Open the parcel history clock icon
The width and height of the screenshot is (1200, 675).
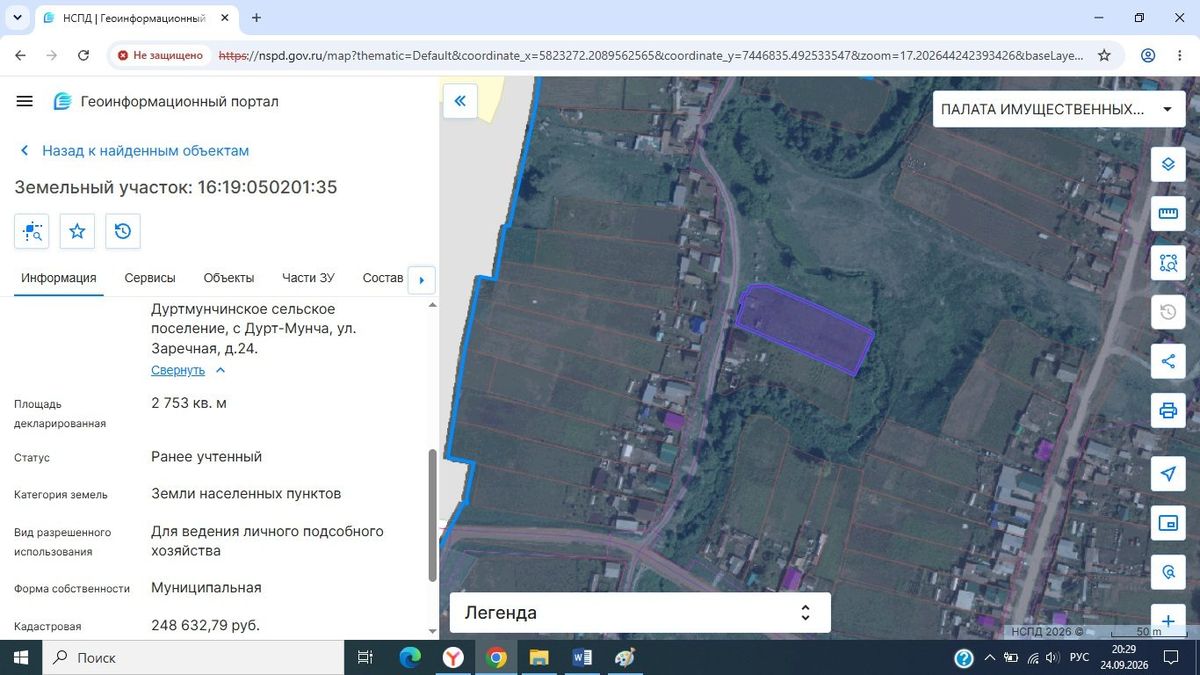click(x=122, y=231)
